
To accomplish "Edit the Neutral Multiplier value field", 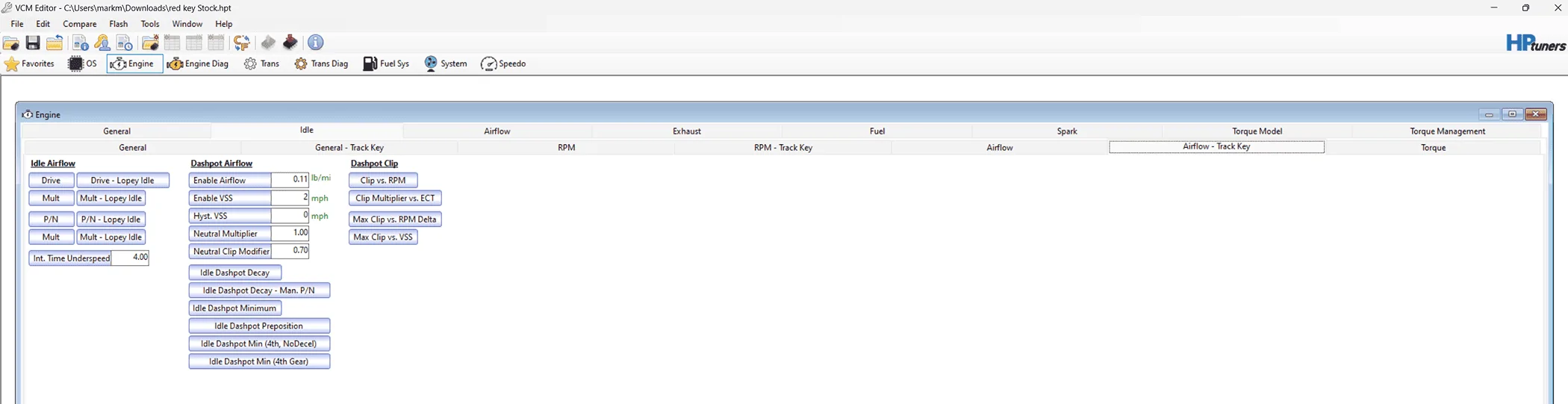I will 290,234.
